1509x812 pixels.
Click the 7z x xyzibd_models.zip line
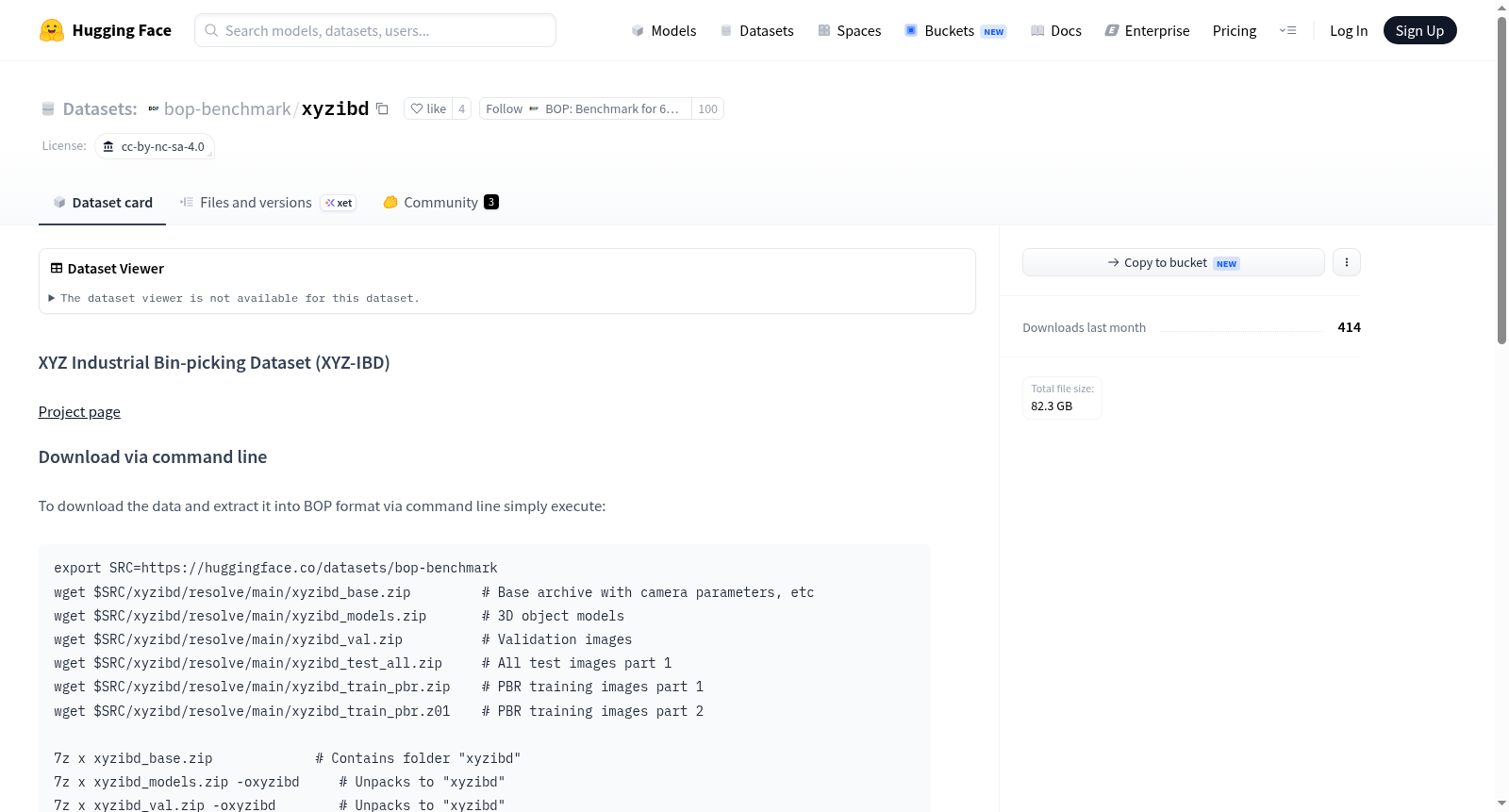point(279,782)
